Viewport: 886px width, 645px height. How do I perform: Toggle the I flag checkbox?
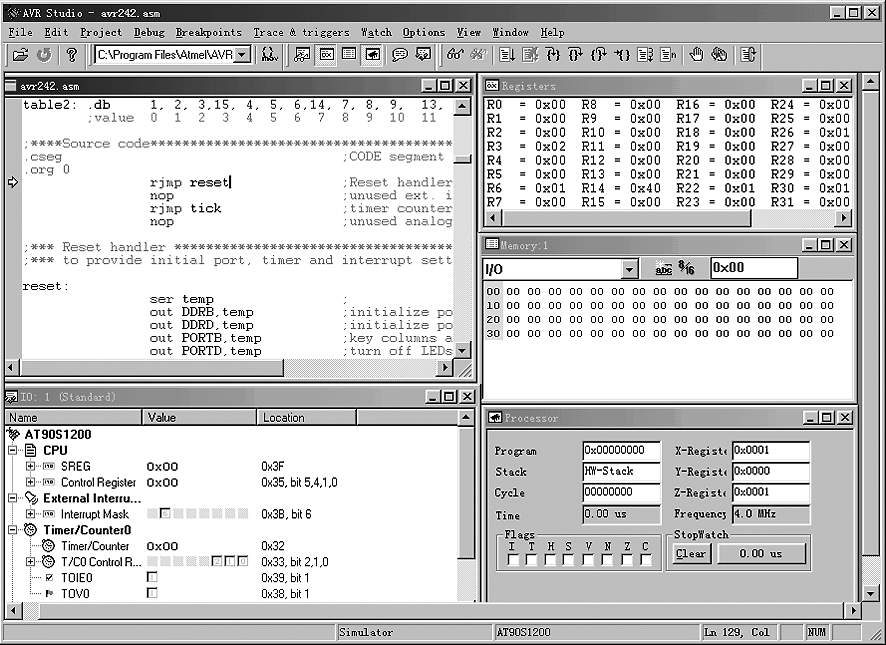tap(513, 560)
